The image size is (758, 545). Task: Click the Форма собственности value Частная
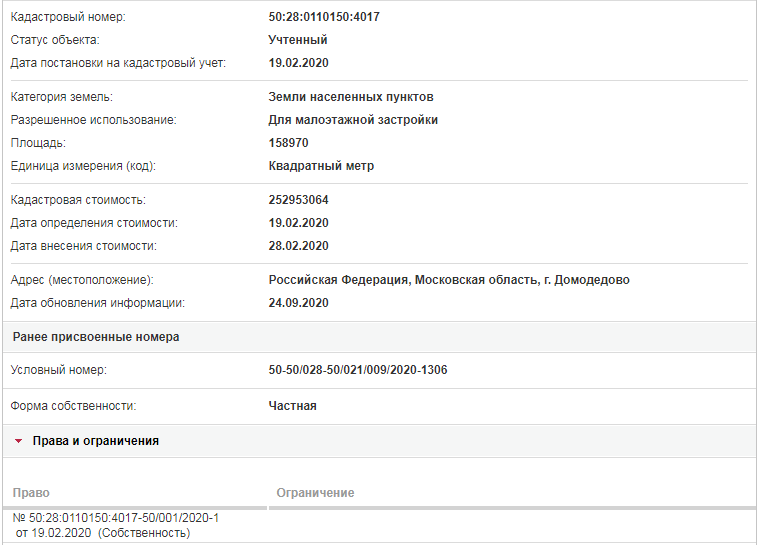click(292, 406)
